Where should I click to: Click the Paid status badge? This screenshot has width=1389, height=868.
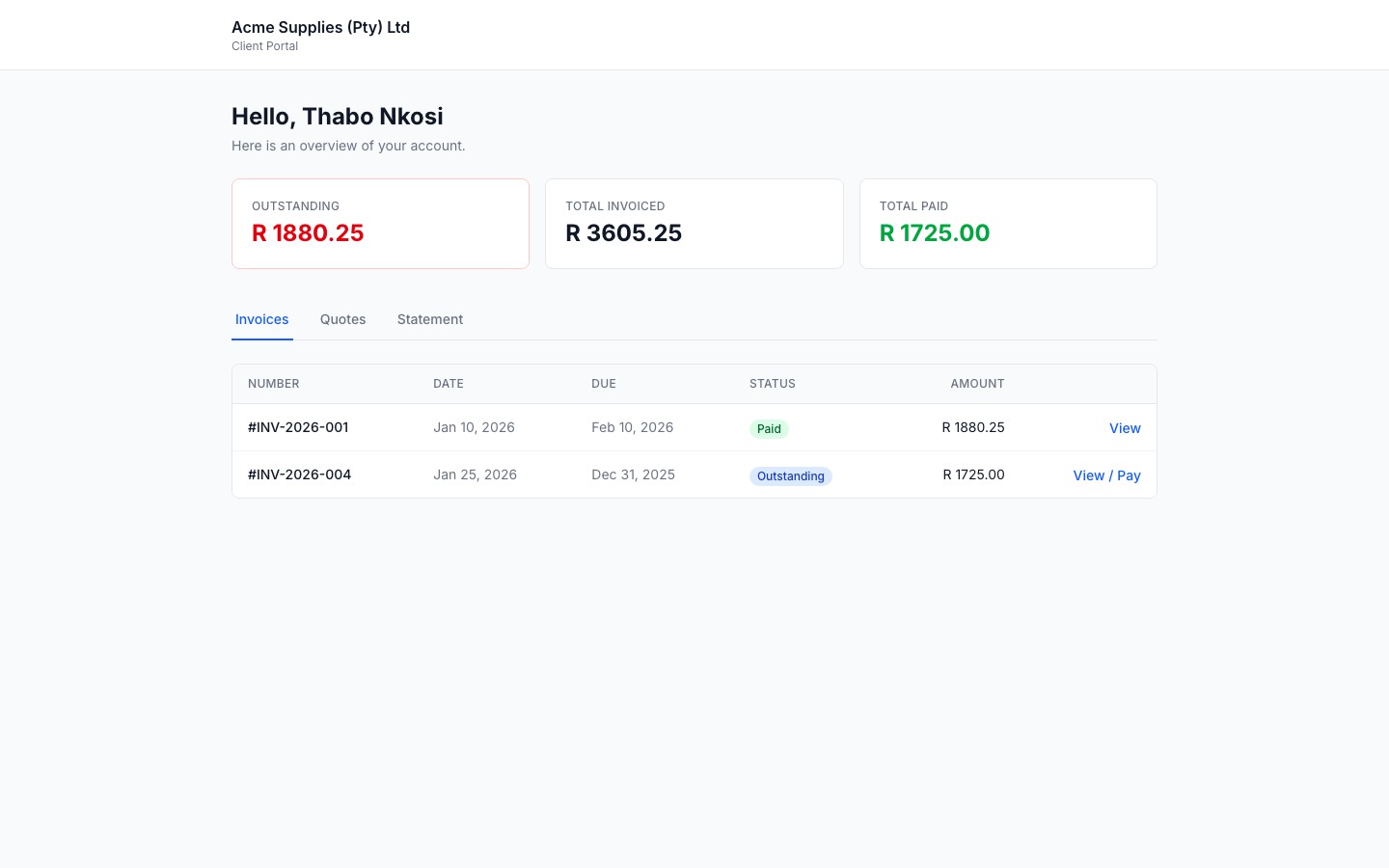[x=769, y=428]
